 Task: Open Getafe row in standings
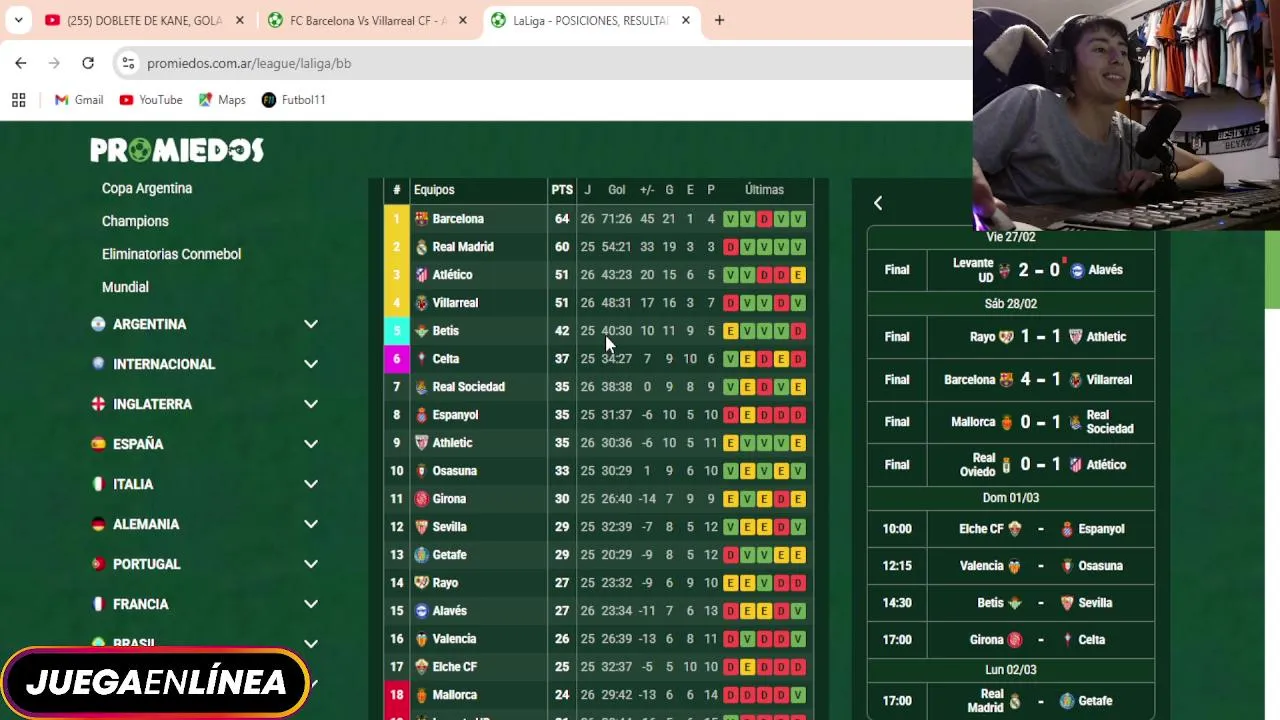[x=598, y=555]
